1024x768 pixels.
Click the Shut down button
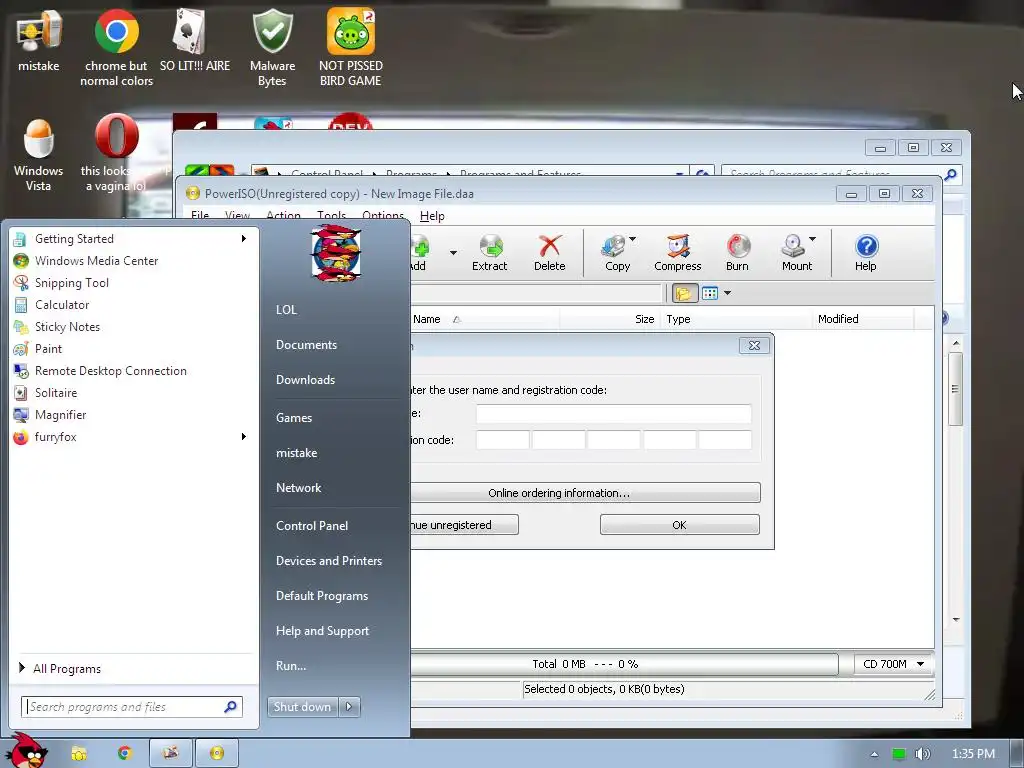pyautogui.click(x=302, y=707)
